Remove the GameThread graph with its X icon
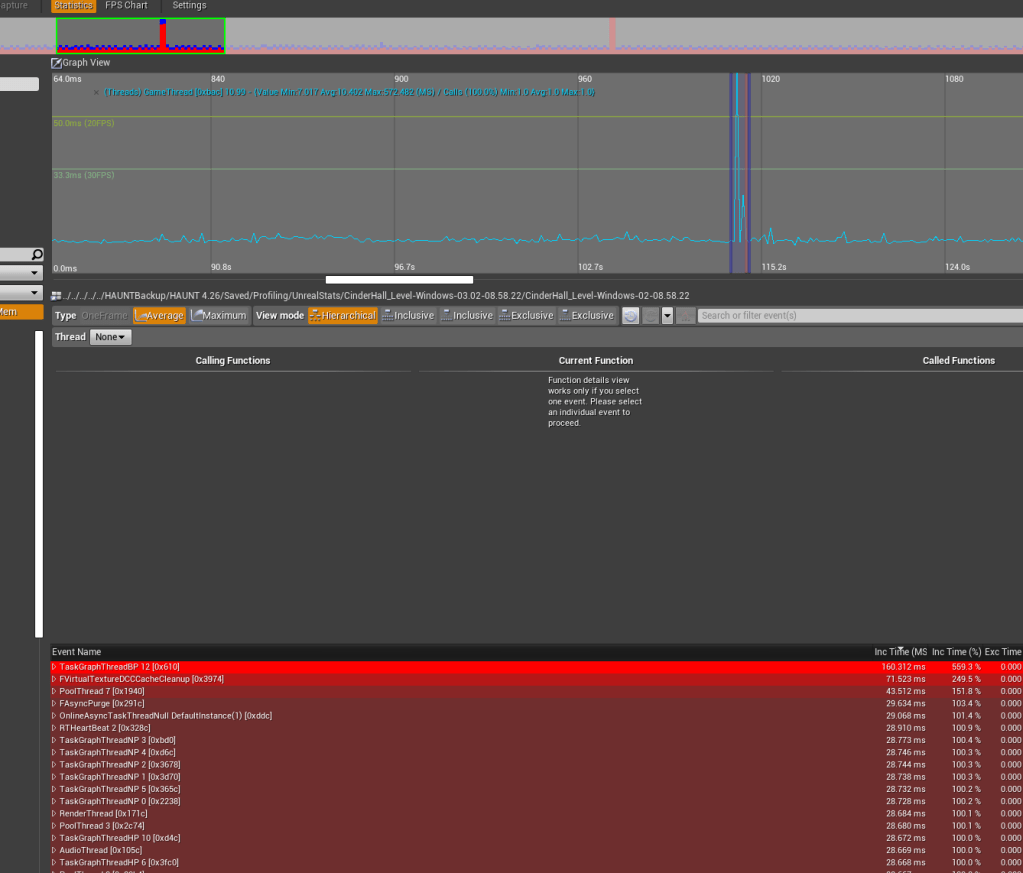Screen dimensions: 1023x873 click(x=96, y=92)
